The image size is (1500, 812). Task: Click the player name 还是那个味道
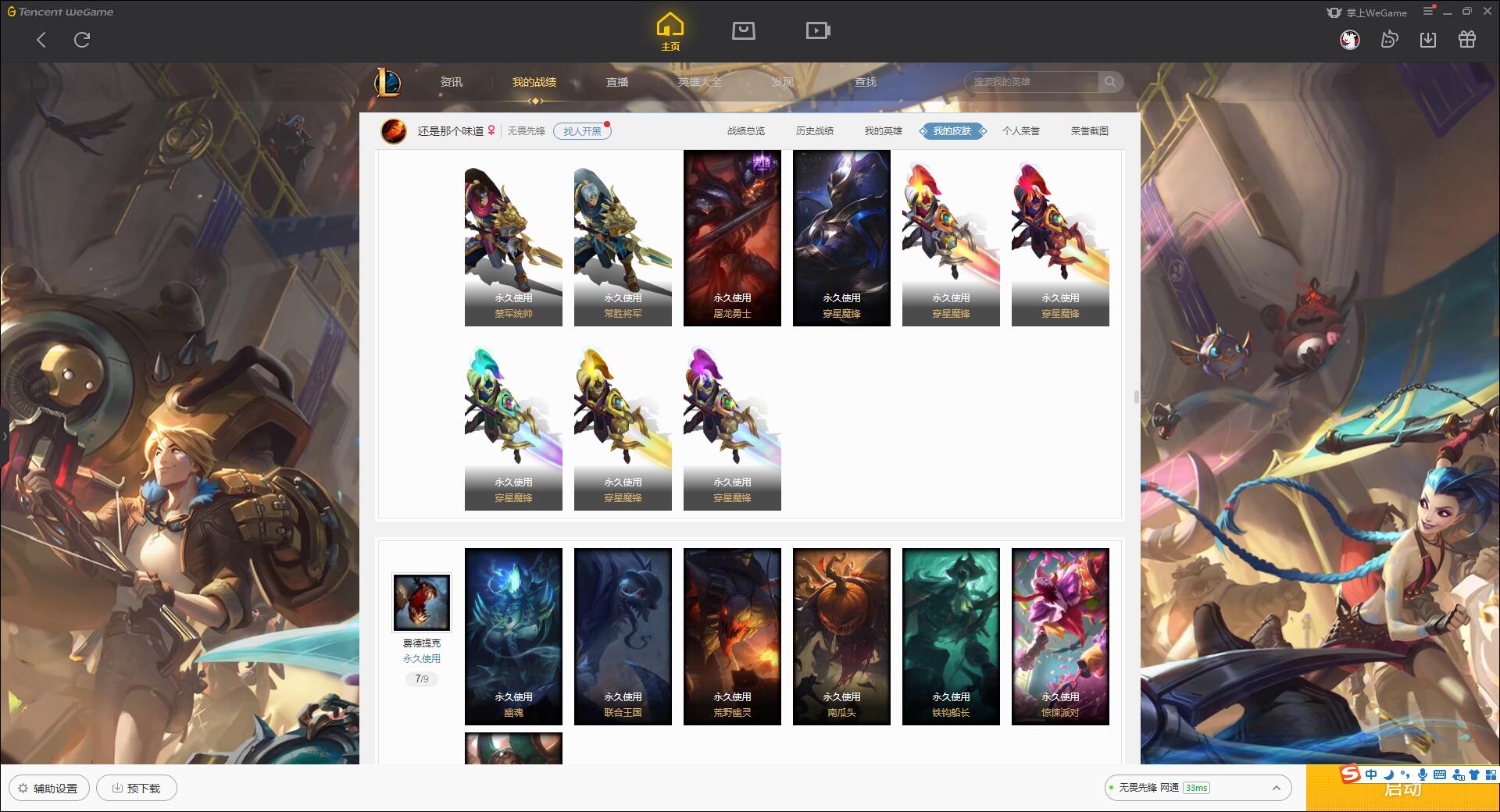[x=451, y=131]
